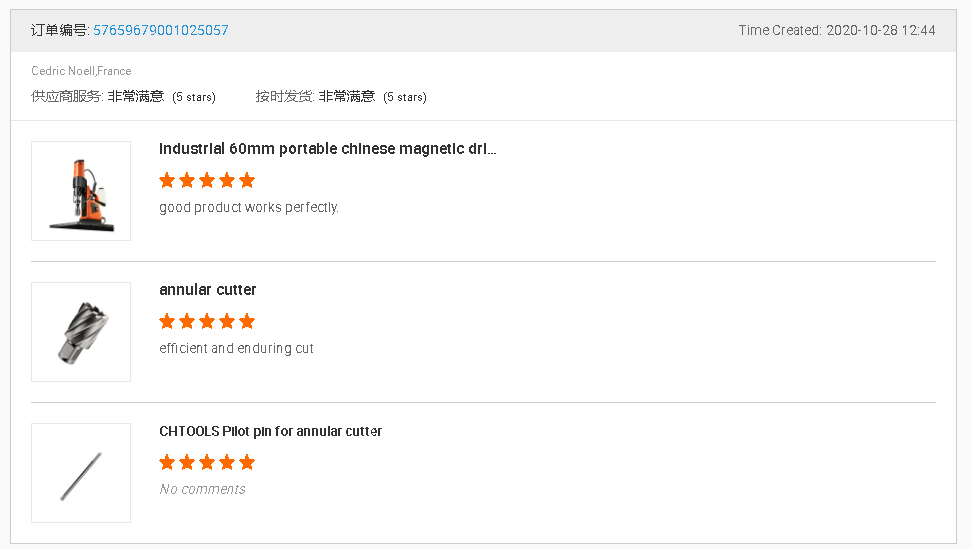Viewport: 972px width, 549px height.
Task: Click third star of magnetic drill rating
Action: tap(207, 180)
